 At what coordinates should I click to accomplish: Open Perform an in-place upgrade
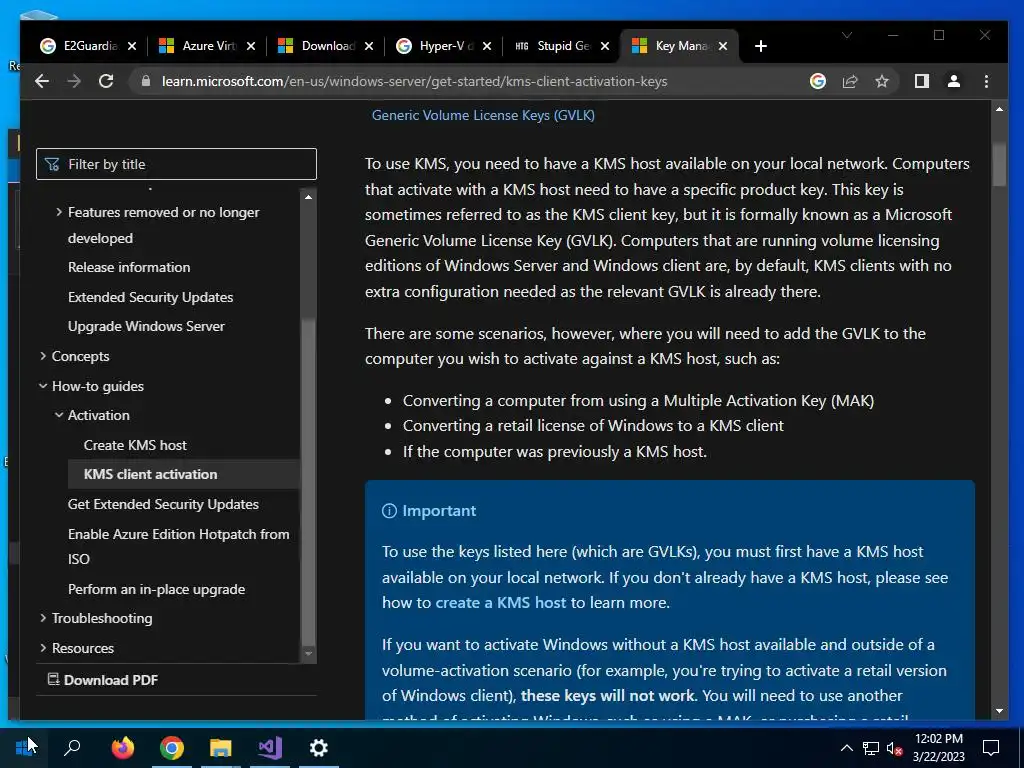pyautogui.click(x=157, y=589)
